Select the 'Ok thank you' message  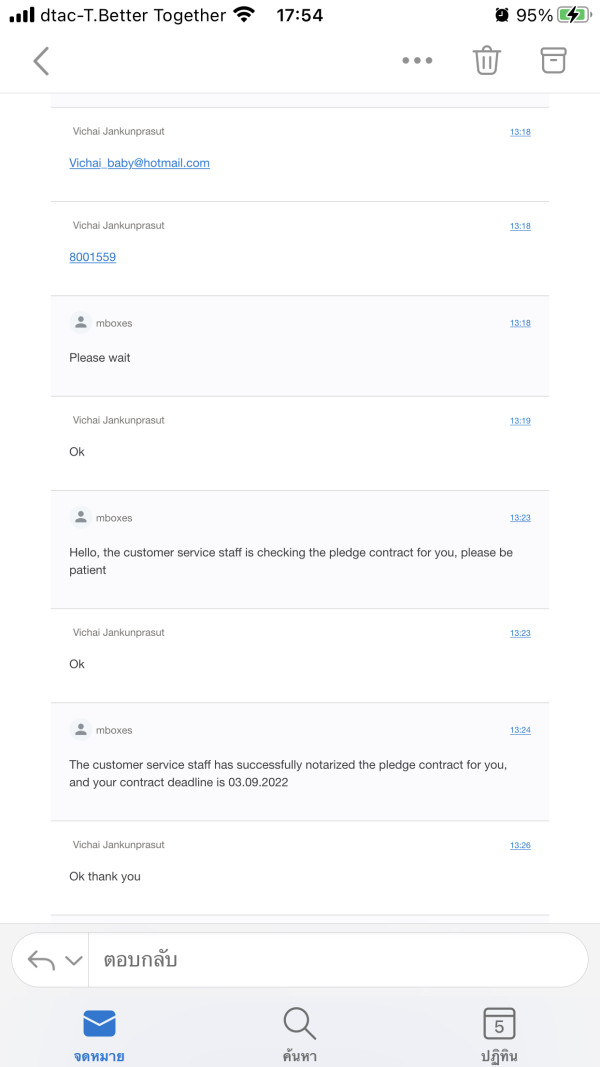click(105, 877)
